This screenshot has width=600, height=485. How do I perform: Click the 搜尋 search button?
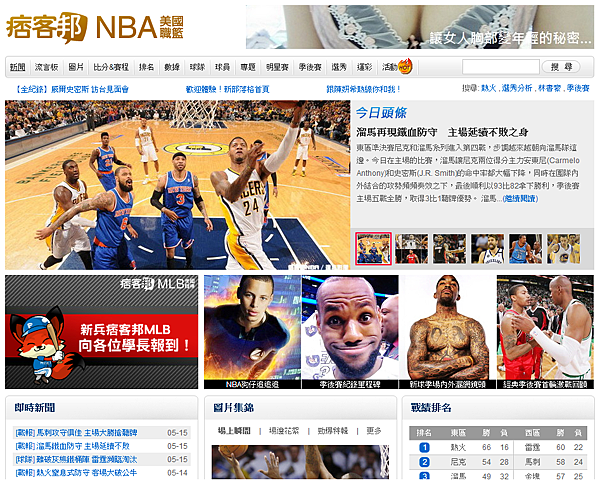click(x=561, y=67)
